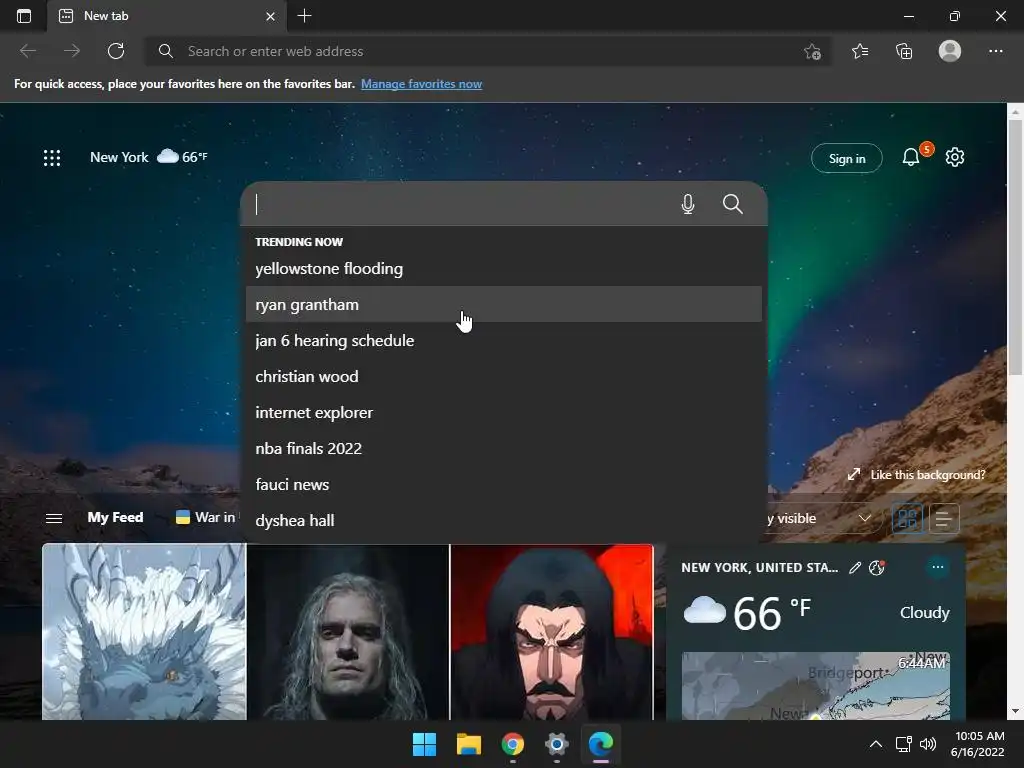Select dyshea hall suggestion
Screen dimensions: 1024x768
tap(504, 520)
